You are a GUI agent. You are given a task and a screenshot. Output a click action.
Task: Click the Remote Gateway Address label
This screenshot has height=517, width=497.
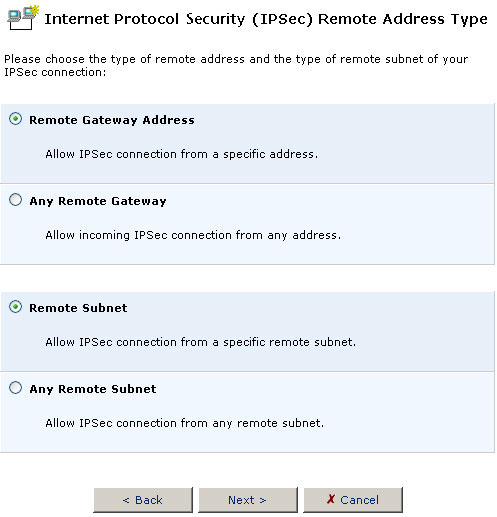[112, 120]
